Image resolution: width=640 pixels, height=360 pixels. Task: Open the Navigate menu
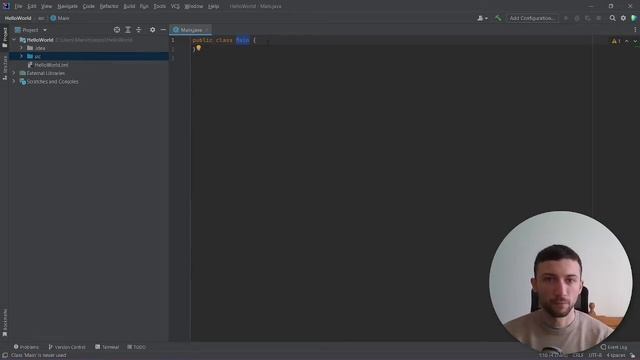point(67,6)
